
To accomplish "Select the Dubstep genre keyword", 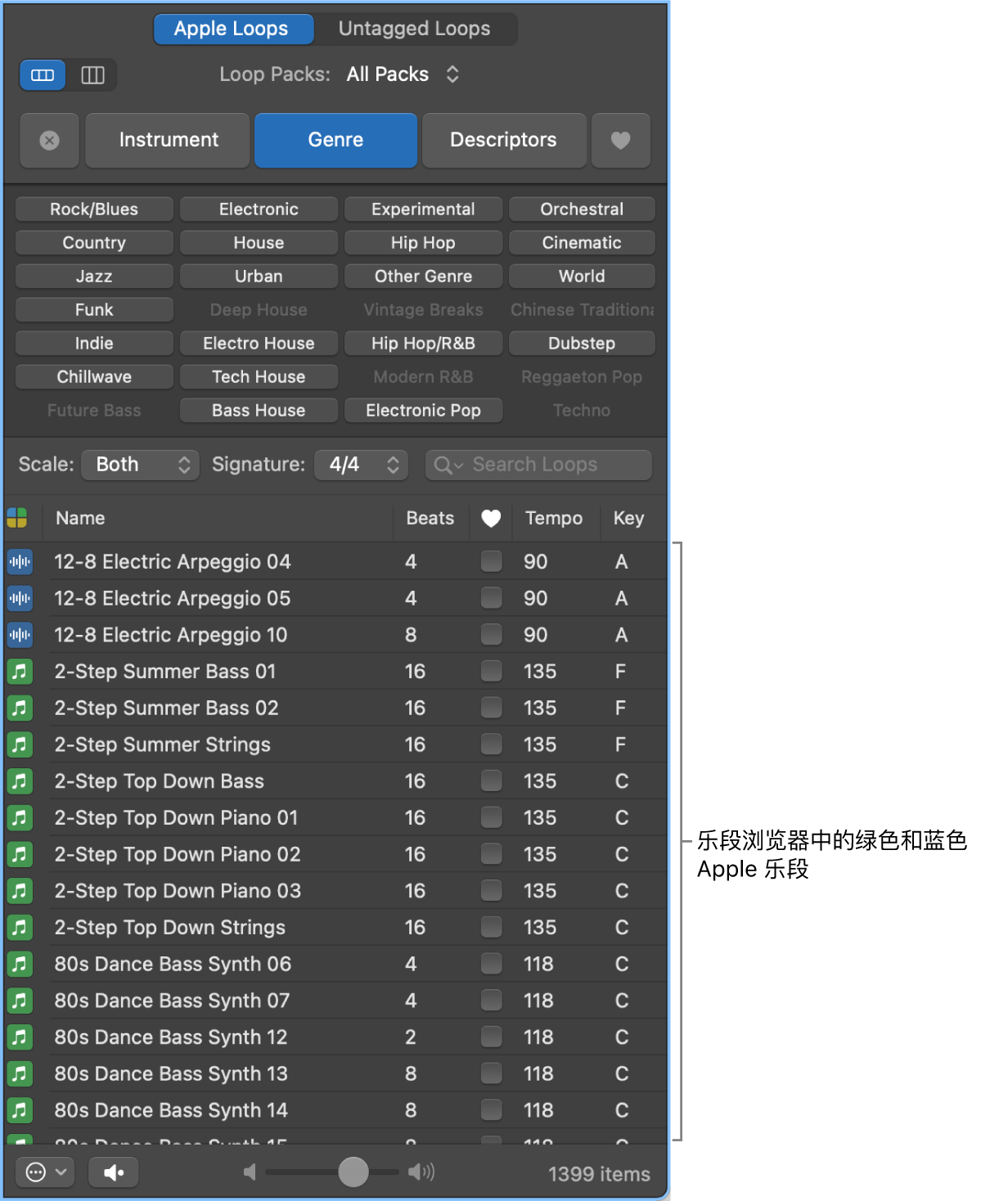I will click(581, 343).
